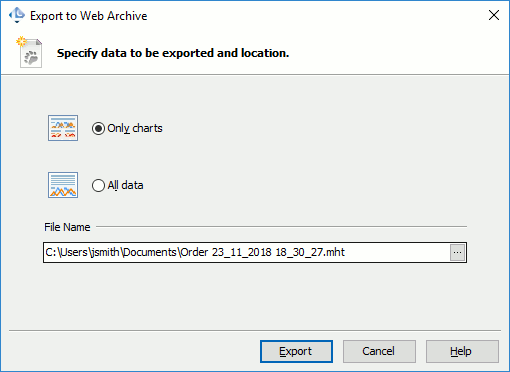Click the Export to Web Archive title

click(89, 16)
